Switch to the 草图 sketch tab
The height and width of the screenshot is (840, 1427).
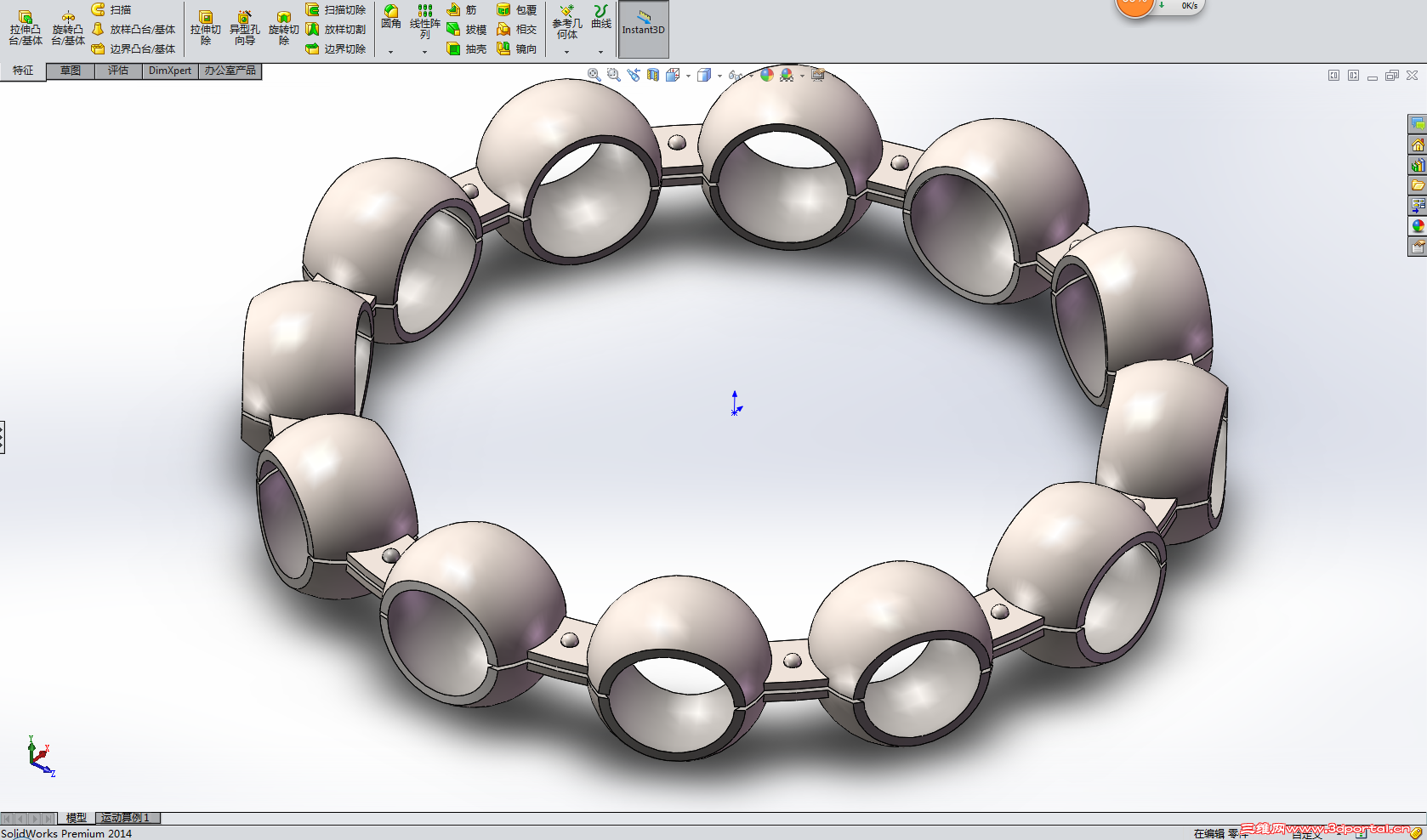[71, 71]
